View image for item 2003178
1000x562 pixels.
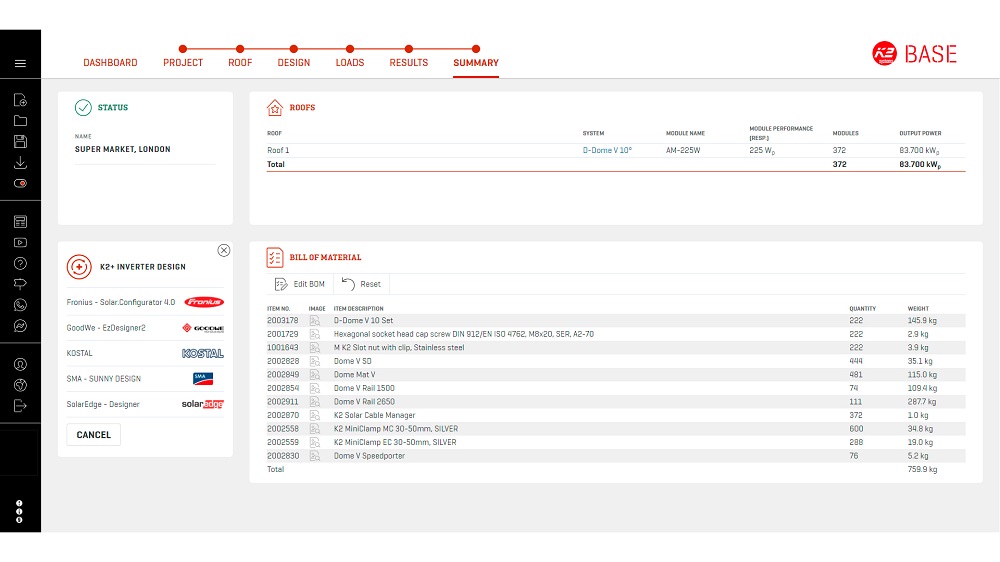[x=315, y=321]
